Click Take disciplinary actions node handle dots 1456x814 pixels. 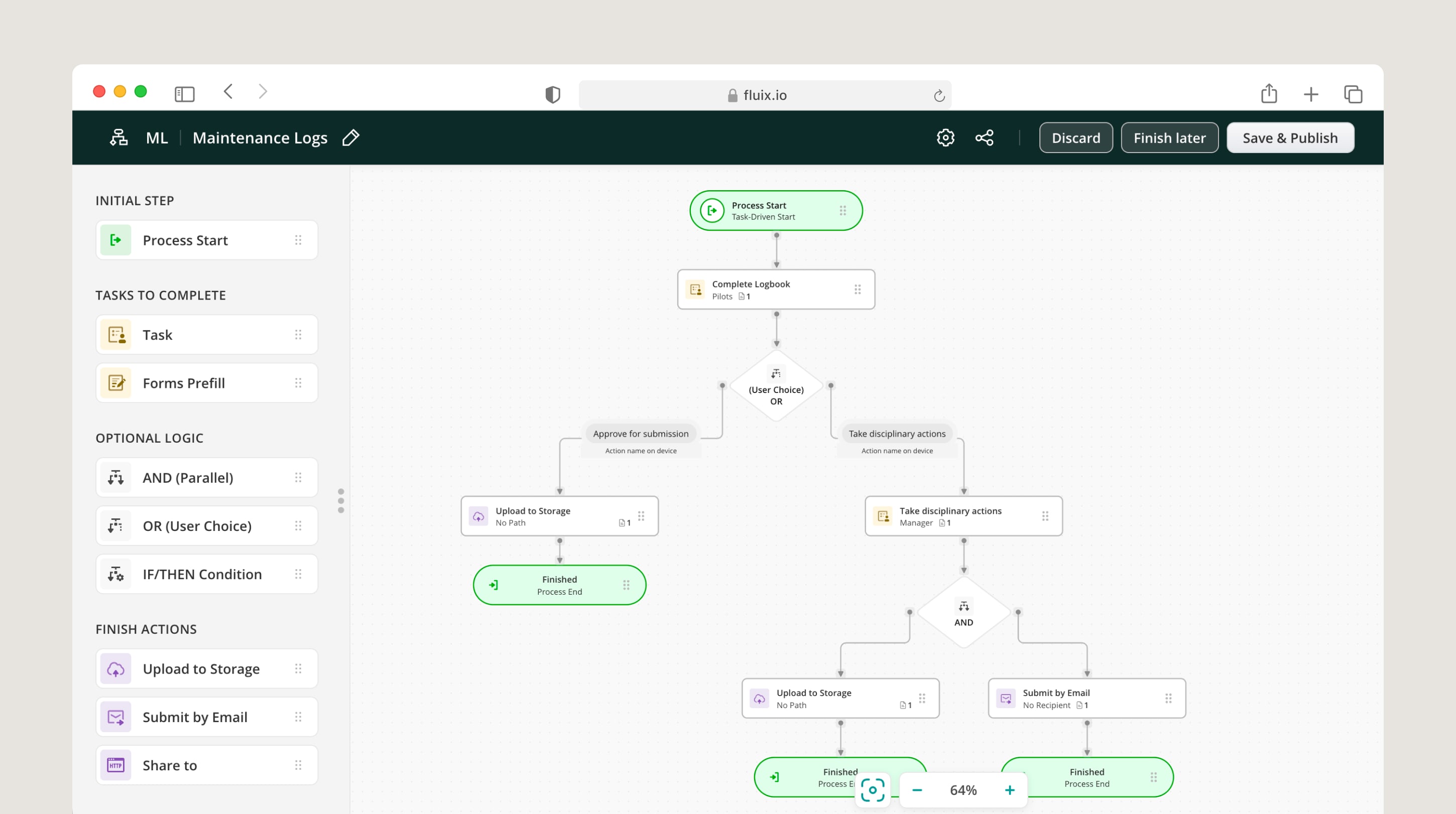[x=1045, y=516]
